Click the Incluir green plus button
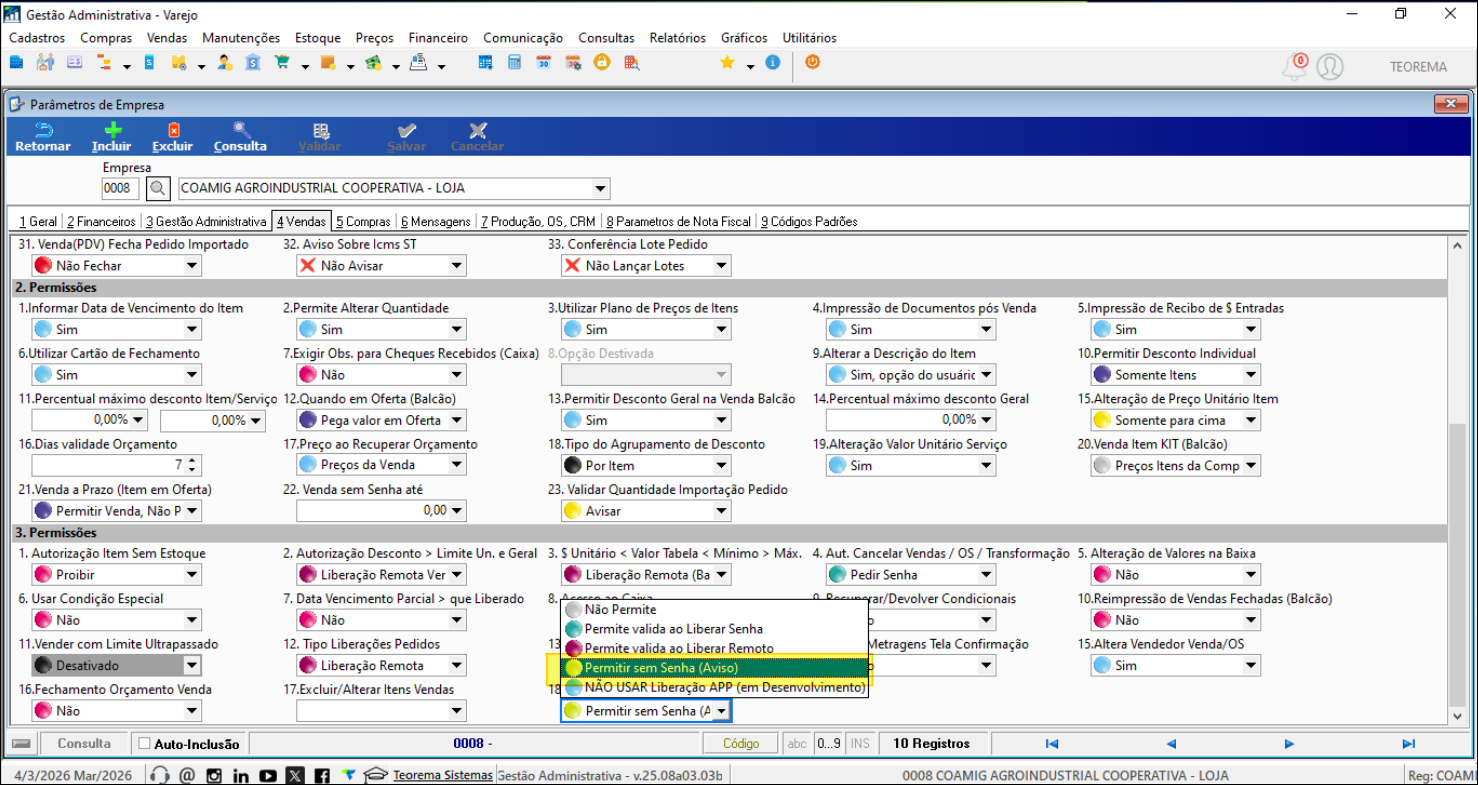The width and height of the screenshot is (1478, 785). [x=112, y=137]
